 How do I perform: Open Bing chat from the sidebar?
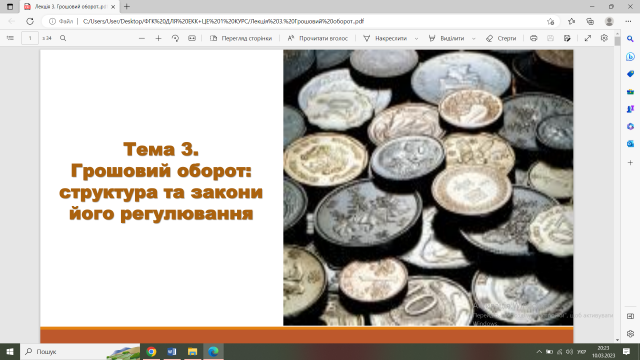[630, 57]
